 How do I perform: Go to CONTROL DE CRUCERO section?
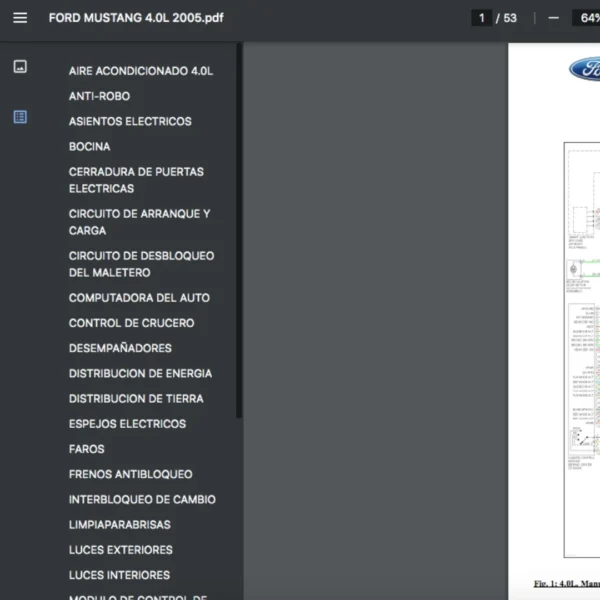click(132, 323)
